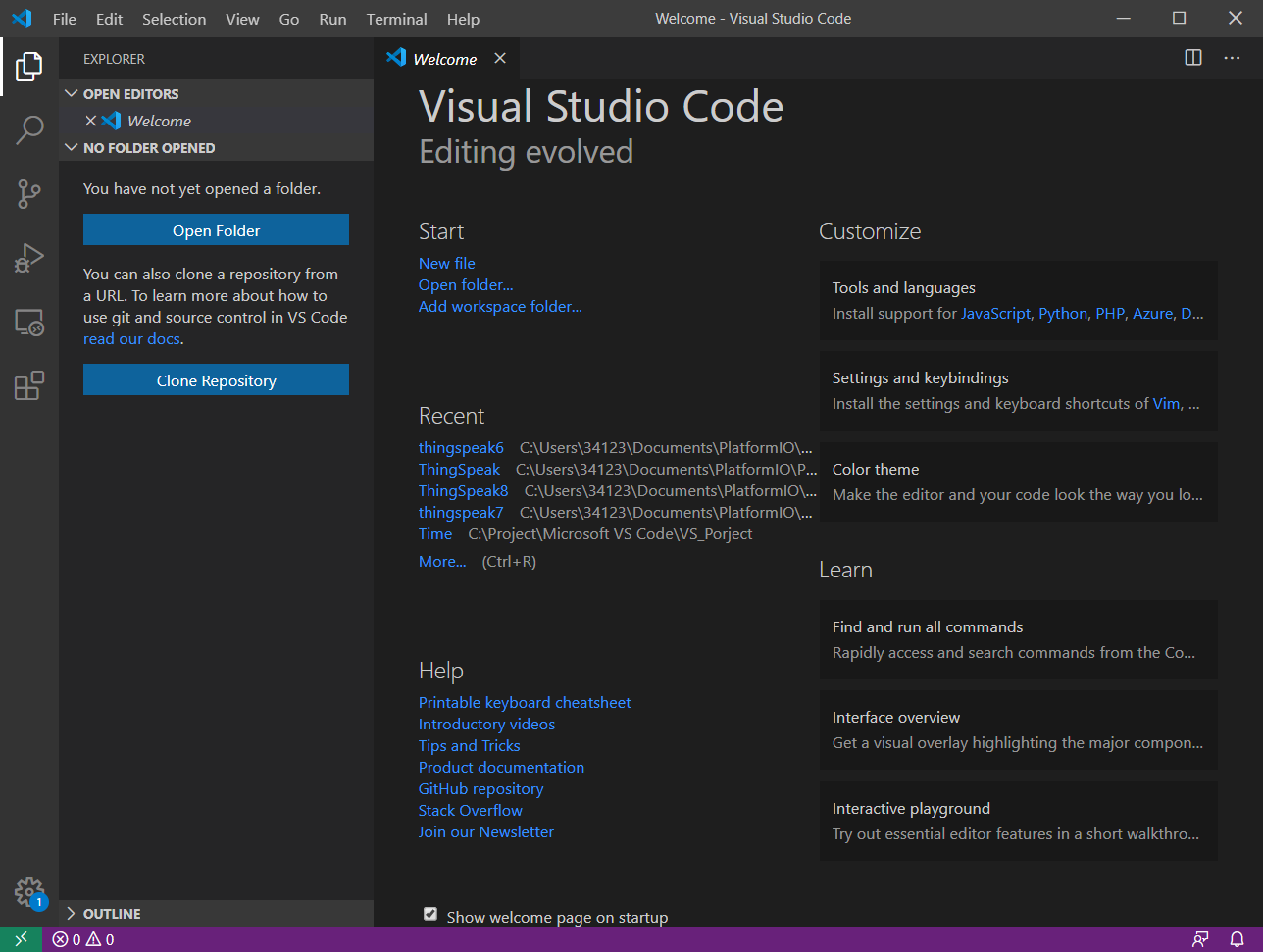The image size is (1263, 952).
Task: Open the Run and Debug view icon
Action: (29, 258)
